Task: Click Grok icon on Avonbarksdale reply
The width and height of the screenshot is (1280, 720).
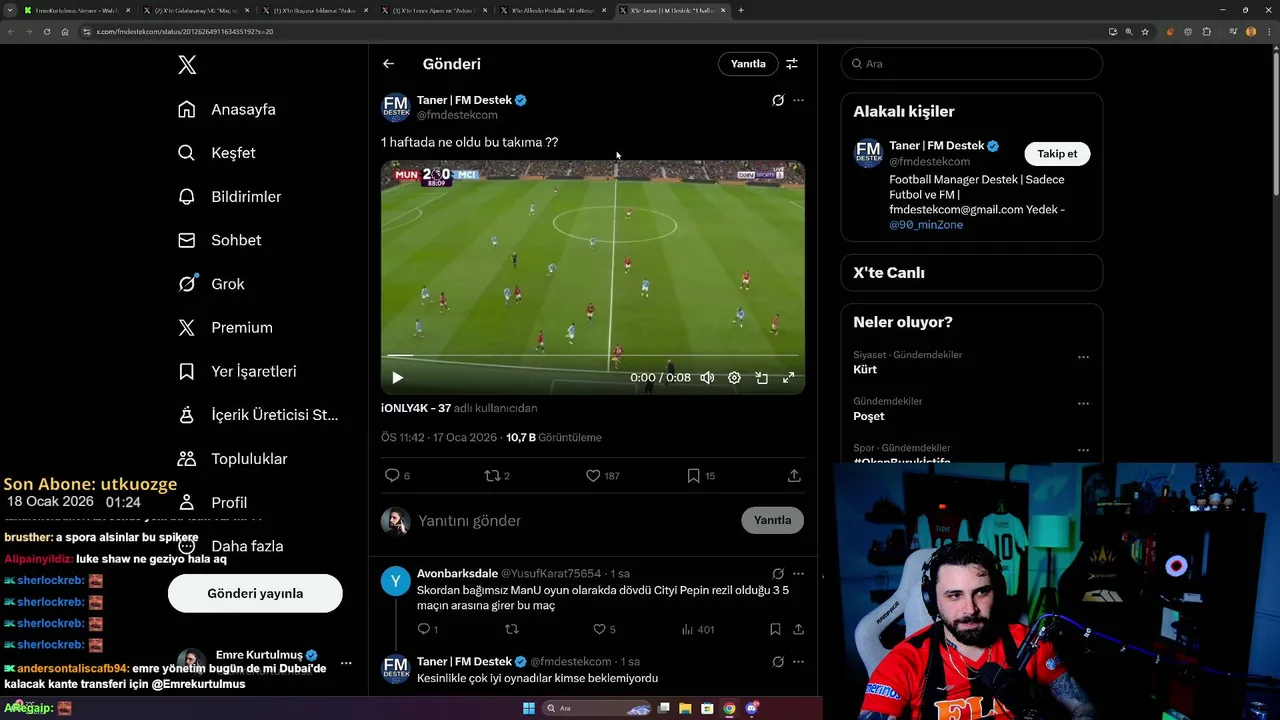Action: [778, 574]
